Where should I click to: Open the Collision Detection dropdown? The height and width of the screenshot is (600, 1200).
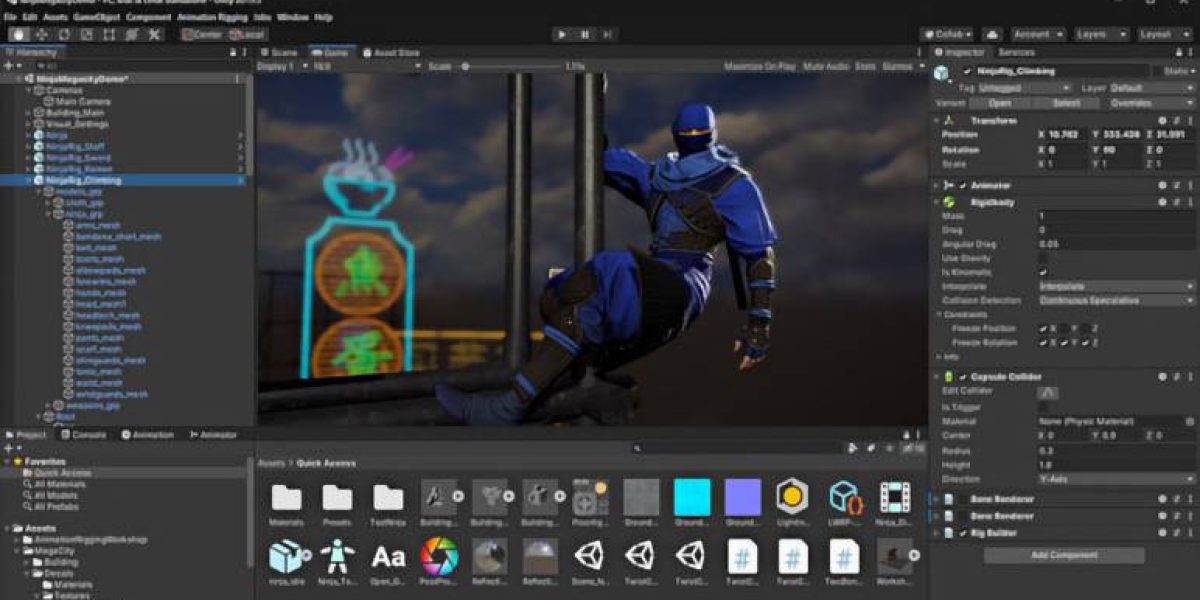(1116, 300)
